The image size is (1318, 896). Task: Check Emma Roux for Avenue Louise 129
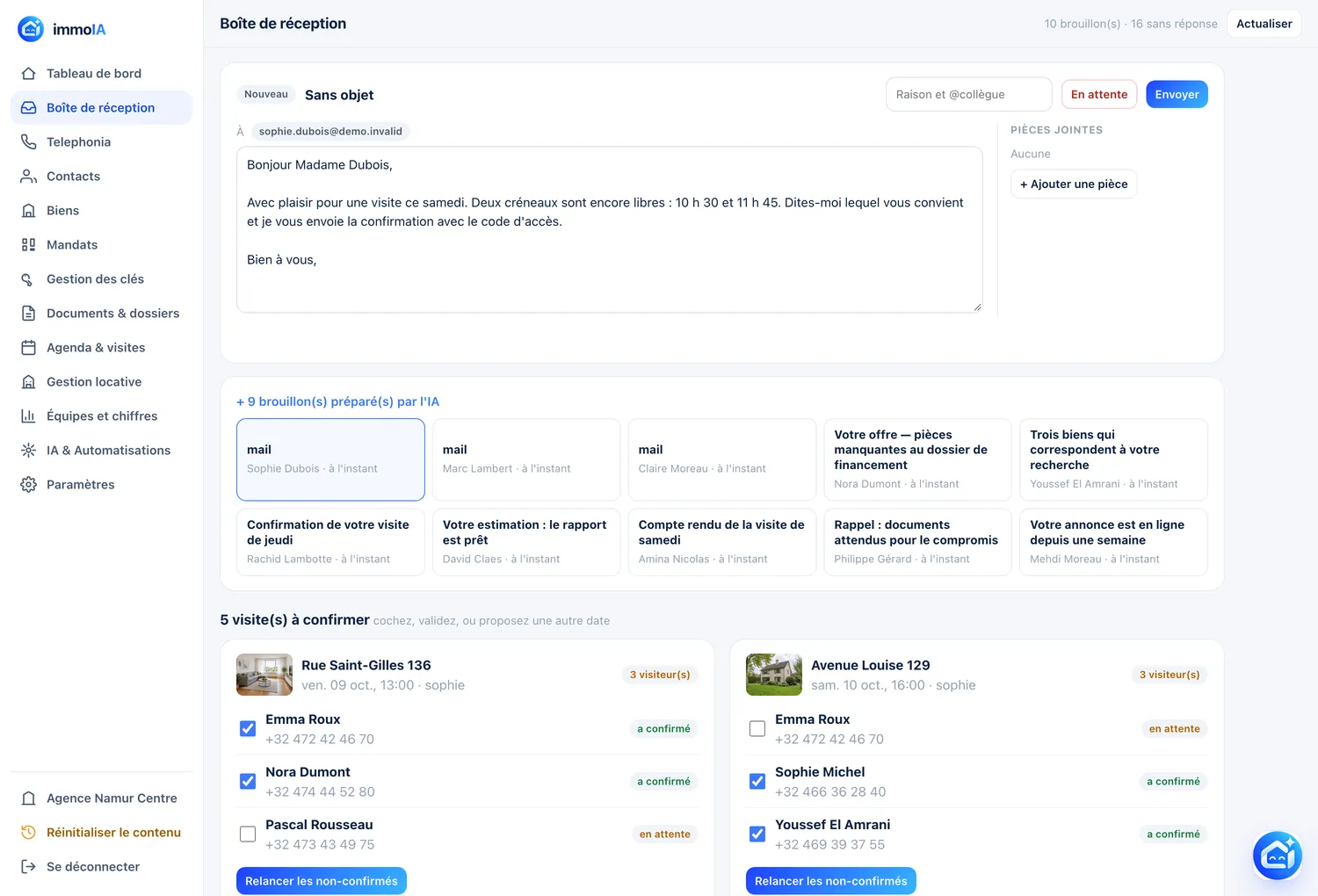coord(757,729)
